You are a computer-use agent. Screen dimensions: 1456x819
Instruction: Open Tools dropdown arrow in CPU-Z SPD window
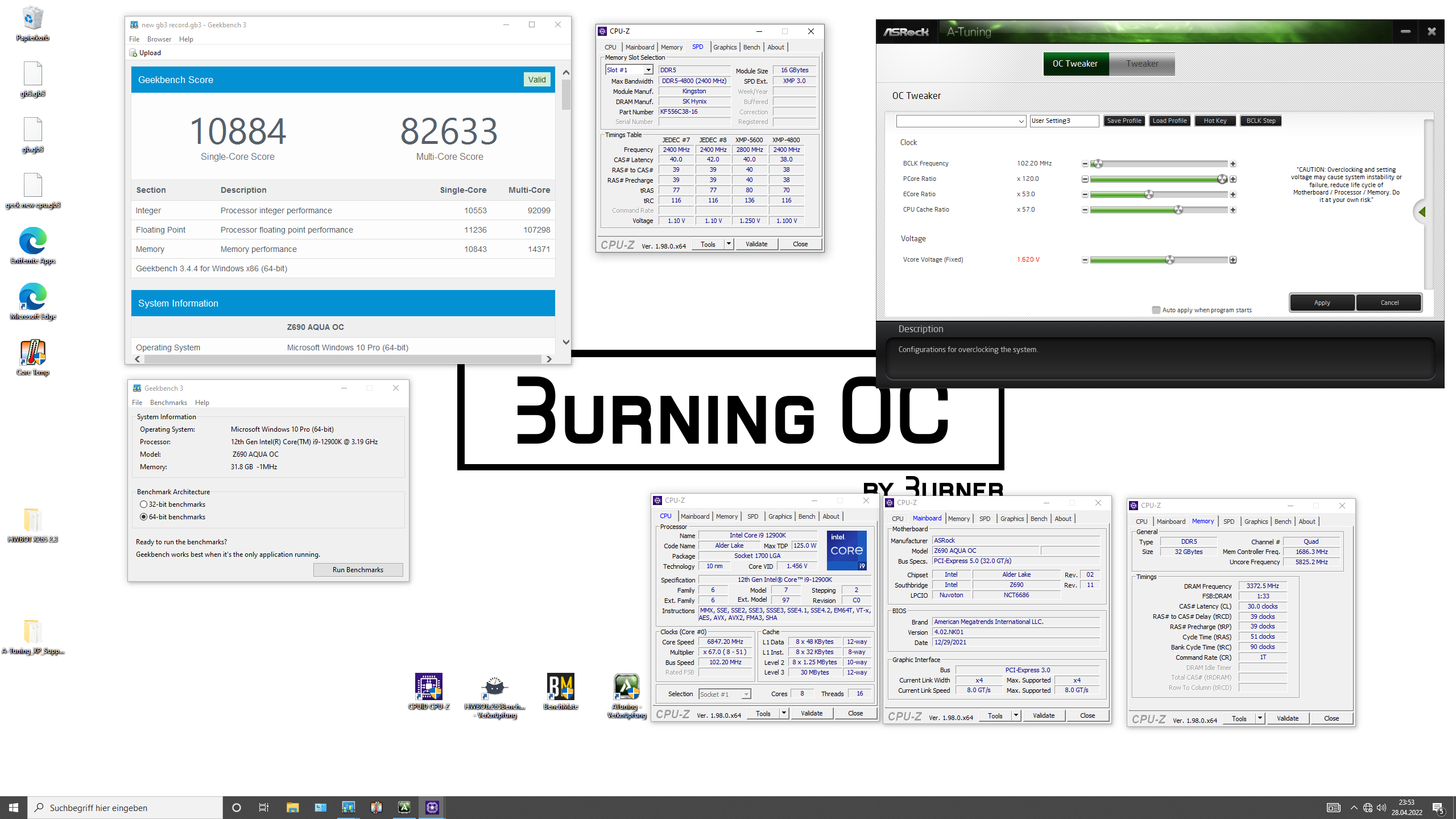(x=729, y=244)
